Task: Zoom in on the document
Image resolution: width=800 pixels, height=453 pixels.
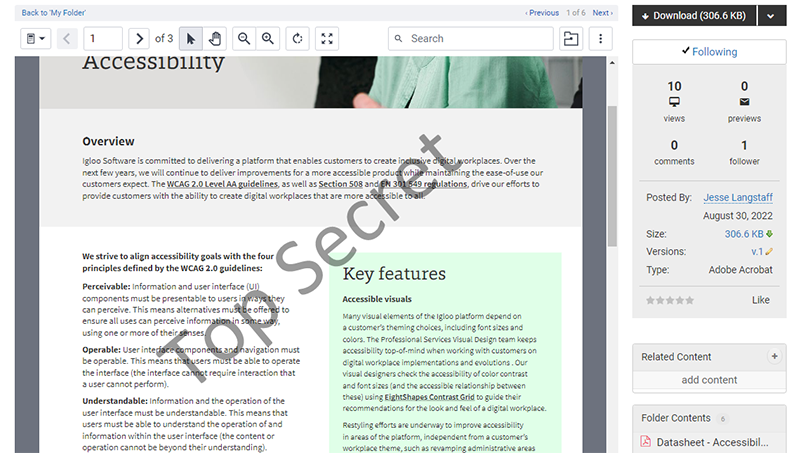Action: point(268,39)
